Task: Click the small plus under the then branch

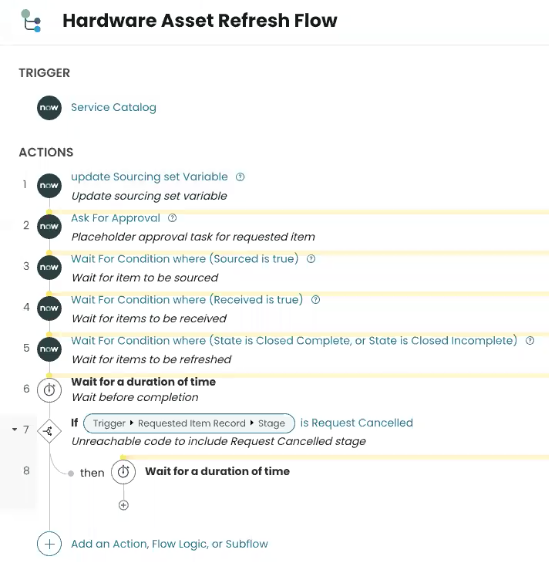Action: tap(123, 505)
